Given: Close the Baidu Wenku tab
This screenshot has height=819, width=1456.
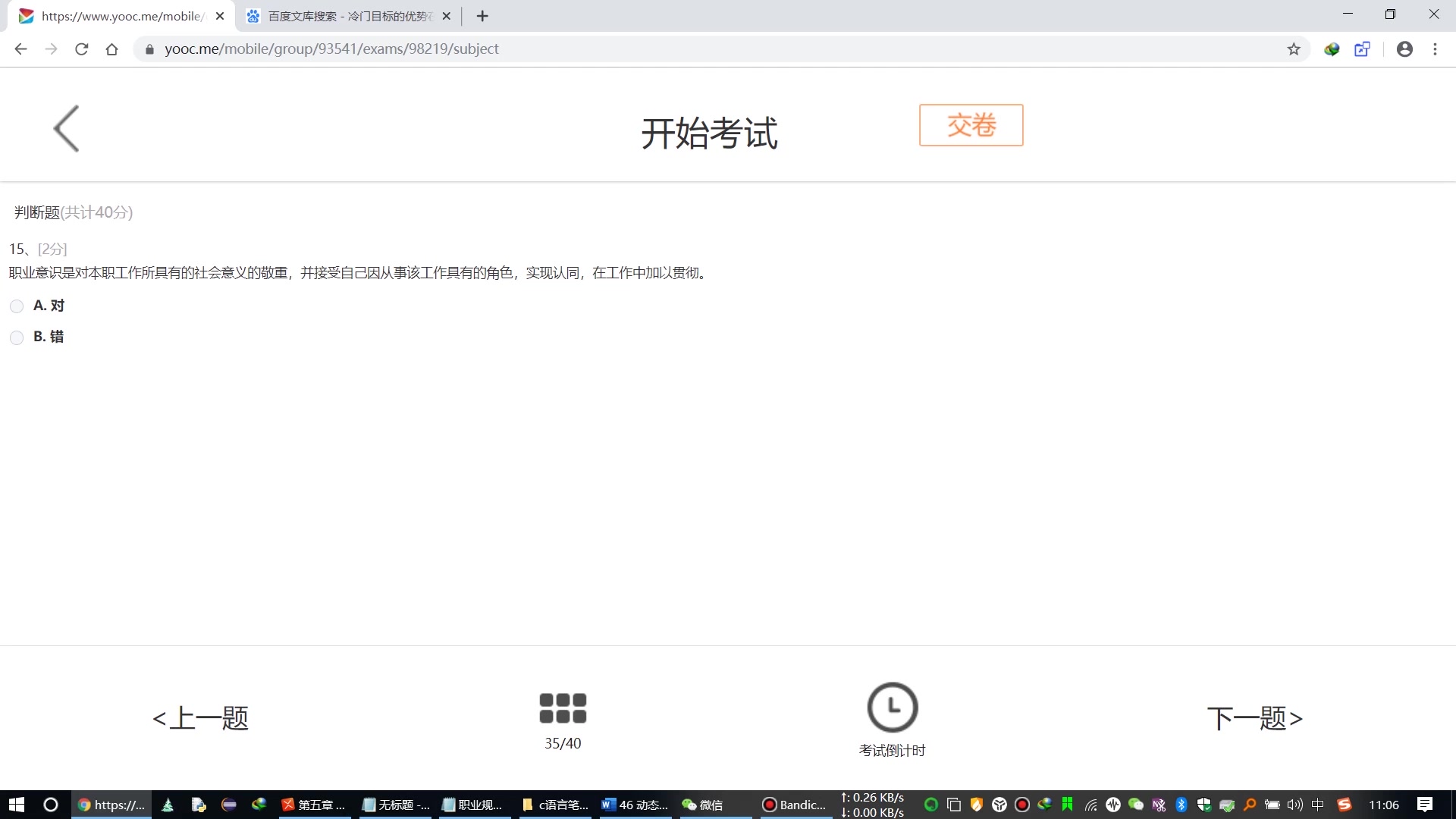Looking at the screenshot, I should pos(446,16).
